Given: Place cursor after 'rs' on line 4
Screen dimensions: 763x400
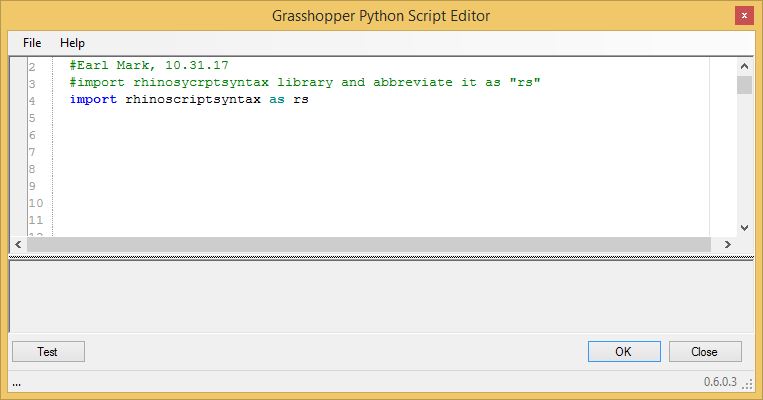Looking at the screenshot, I should 309,99.
